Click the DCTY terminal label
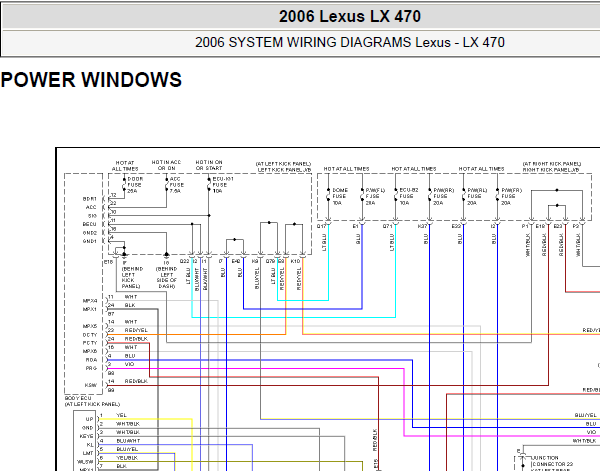 coord(90,335)
